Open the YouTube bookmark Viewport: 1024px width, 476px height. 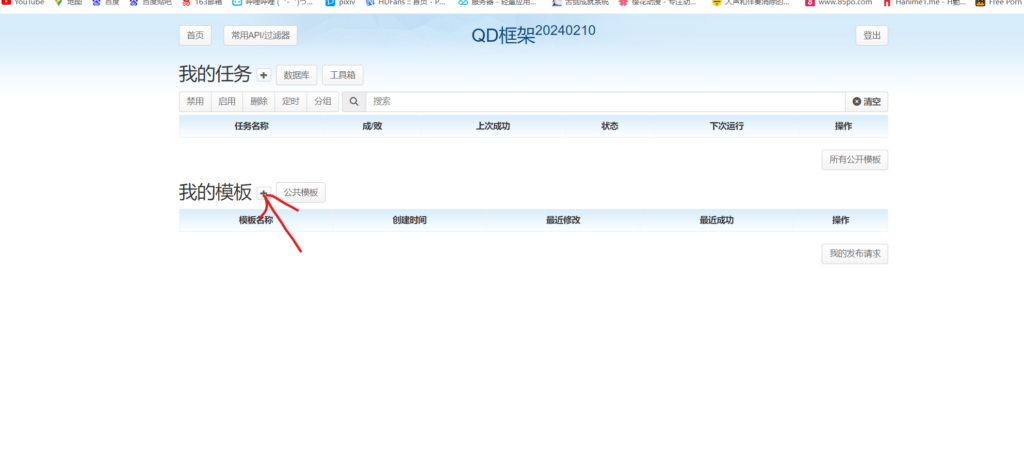pos(24,3)
